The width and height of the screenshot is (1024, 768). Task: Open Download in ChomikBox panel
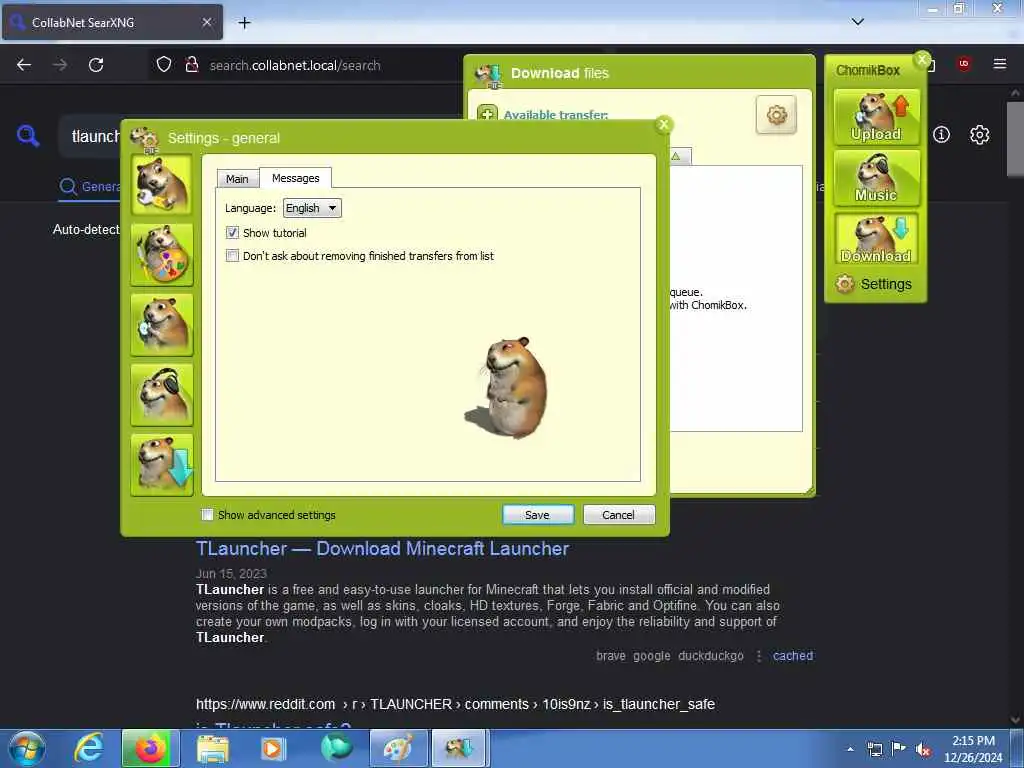tap(876, 239)
